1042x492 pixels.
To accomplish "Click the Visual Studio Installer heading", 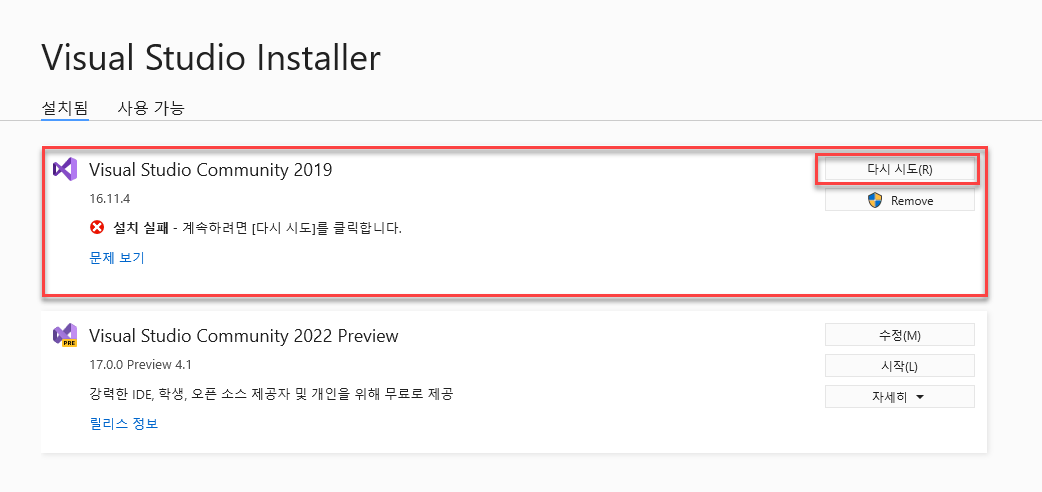I will 211,57.
